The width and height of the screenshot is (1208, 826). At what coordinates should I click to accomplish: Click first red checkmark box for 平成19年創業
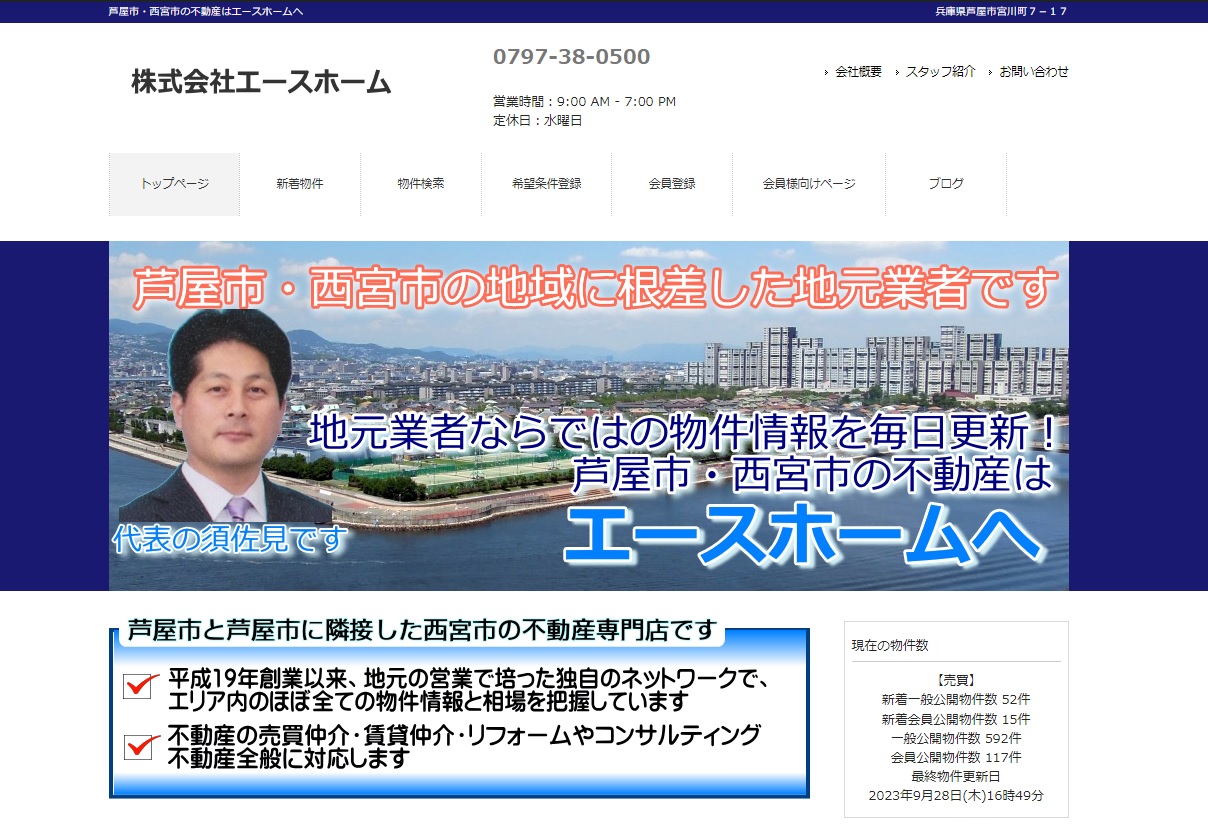140,685
